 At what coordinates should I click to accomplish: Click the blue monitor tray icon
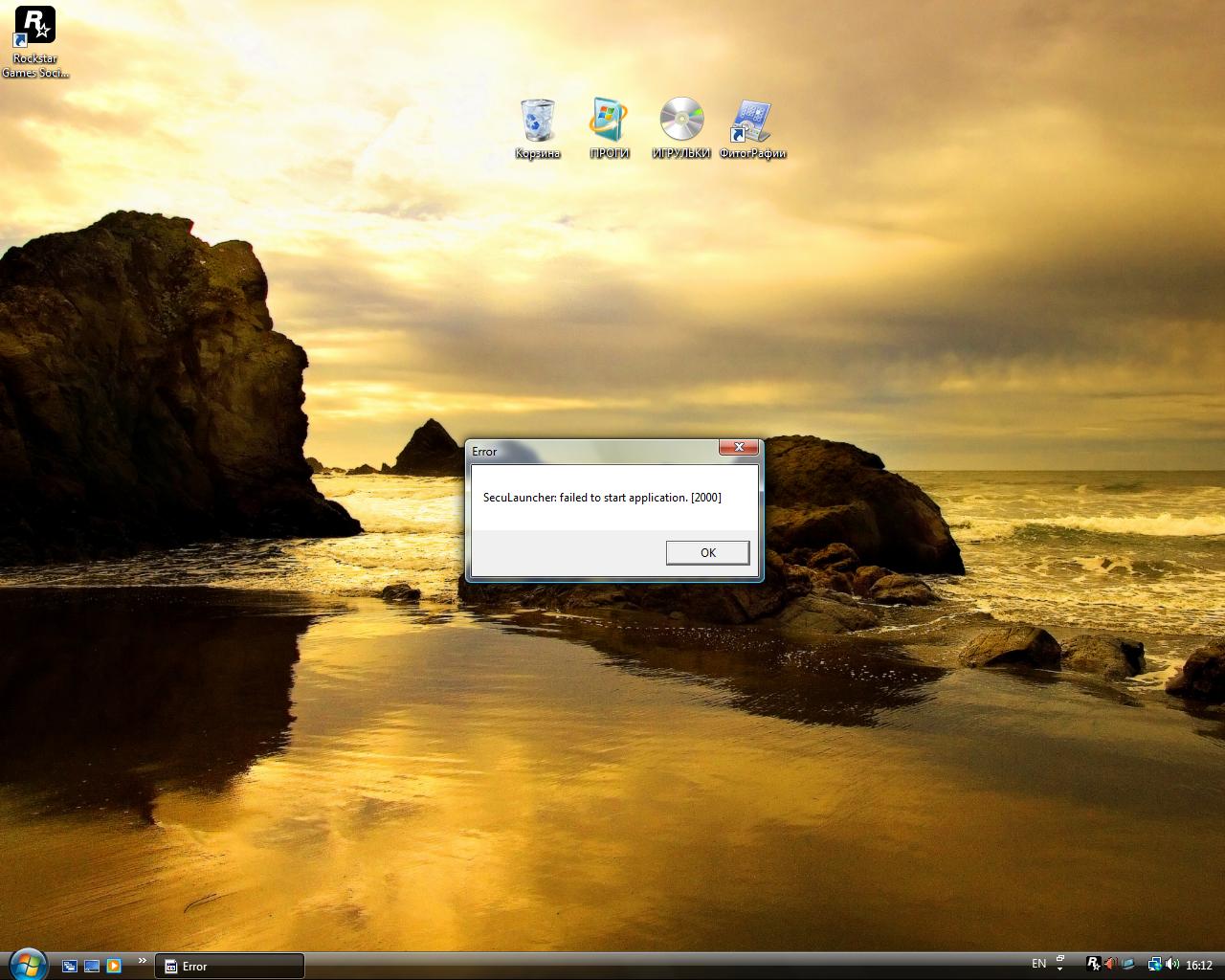pos(1128,965)
